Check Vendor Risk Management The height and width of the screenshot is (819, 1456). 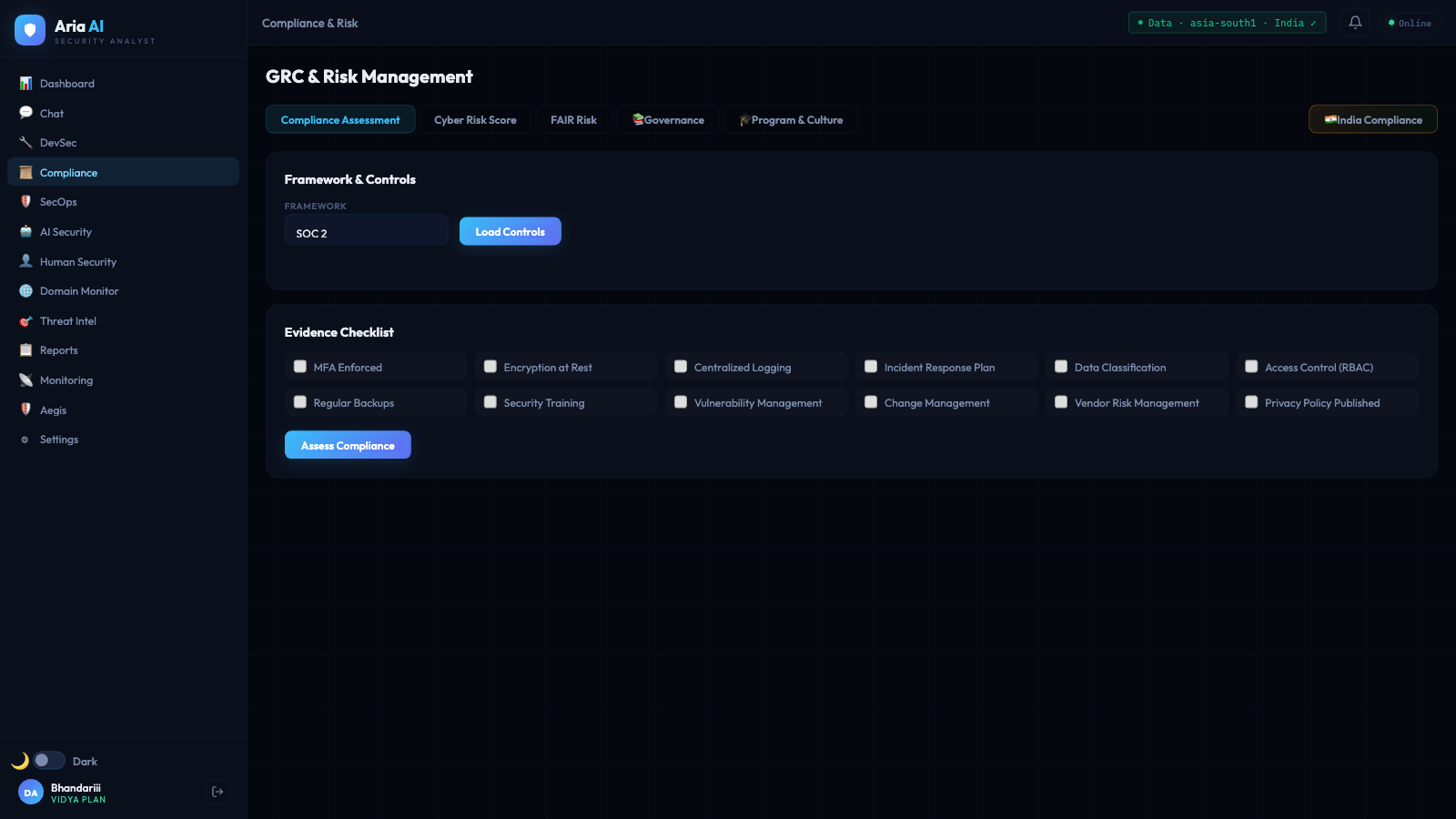1061,402
